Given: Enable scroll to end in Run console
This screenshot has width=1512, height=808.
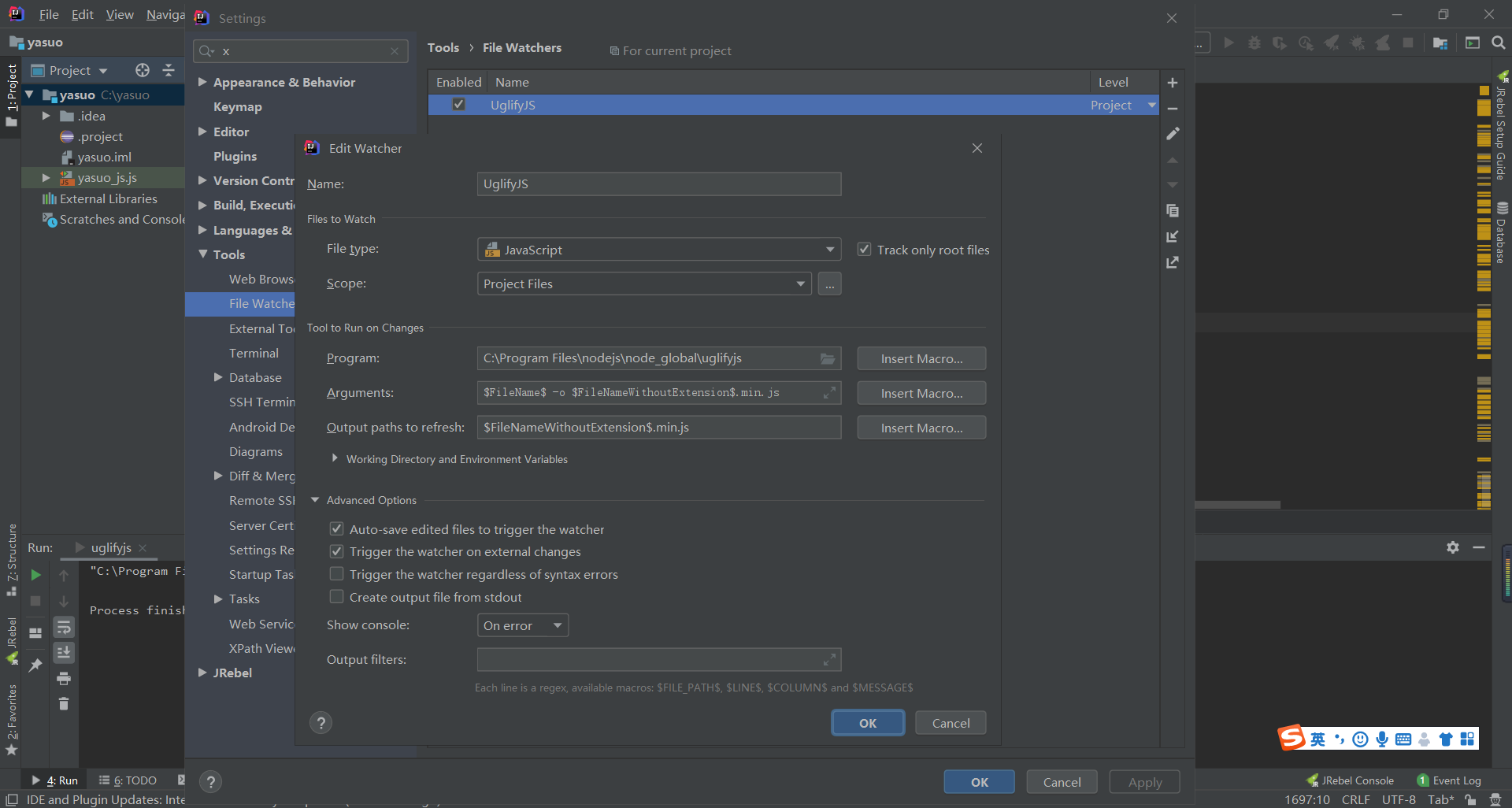Looking at the screenshot, I should pyautogui.click(x=63, y=652).
